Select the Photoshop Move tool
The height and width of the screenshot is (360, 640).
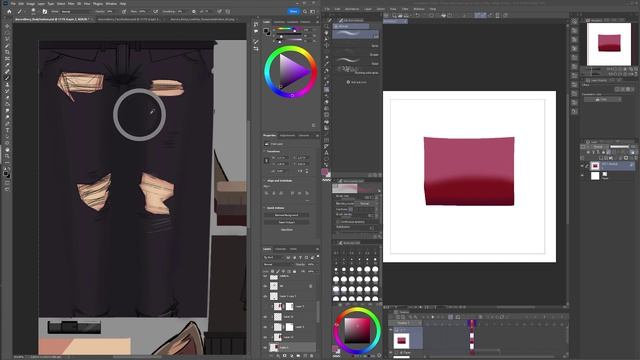pos(7,26)
